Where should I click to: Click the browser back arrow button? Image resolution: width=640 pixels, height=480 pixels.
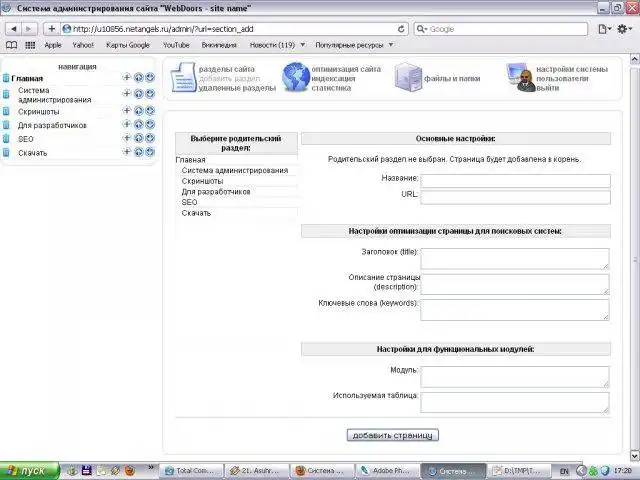point(13,29)
